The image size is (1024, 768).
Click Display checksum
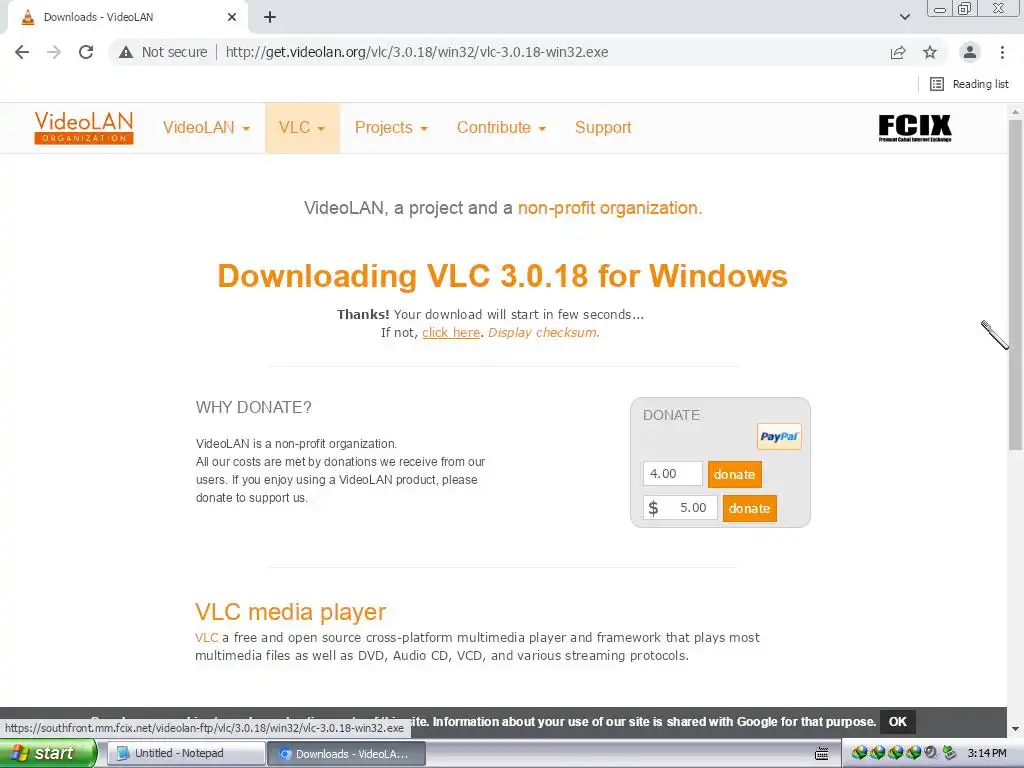click(x=543, y=332)
